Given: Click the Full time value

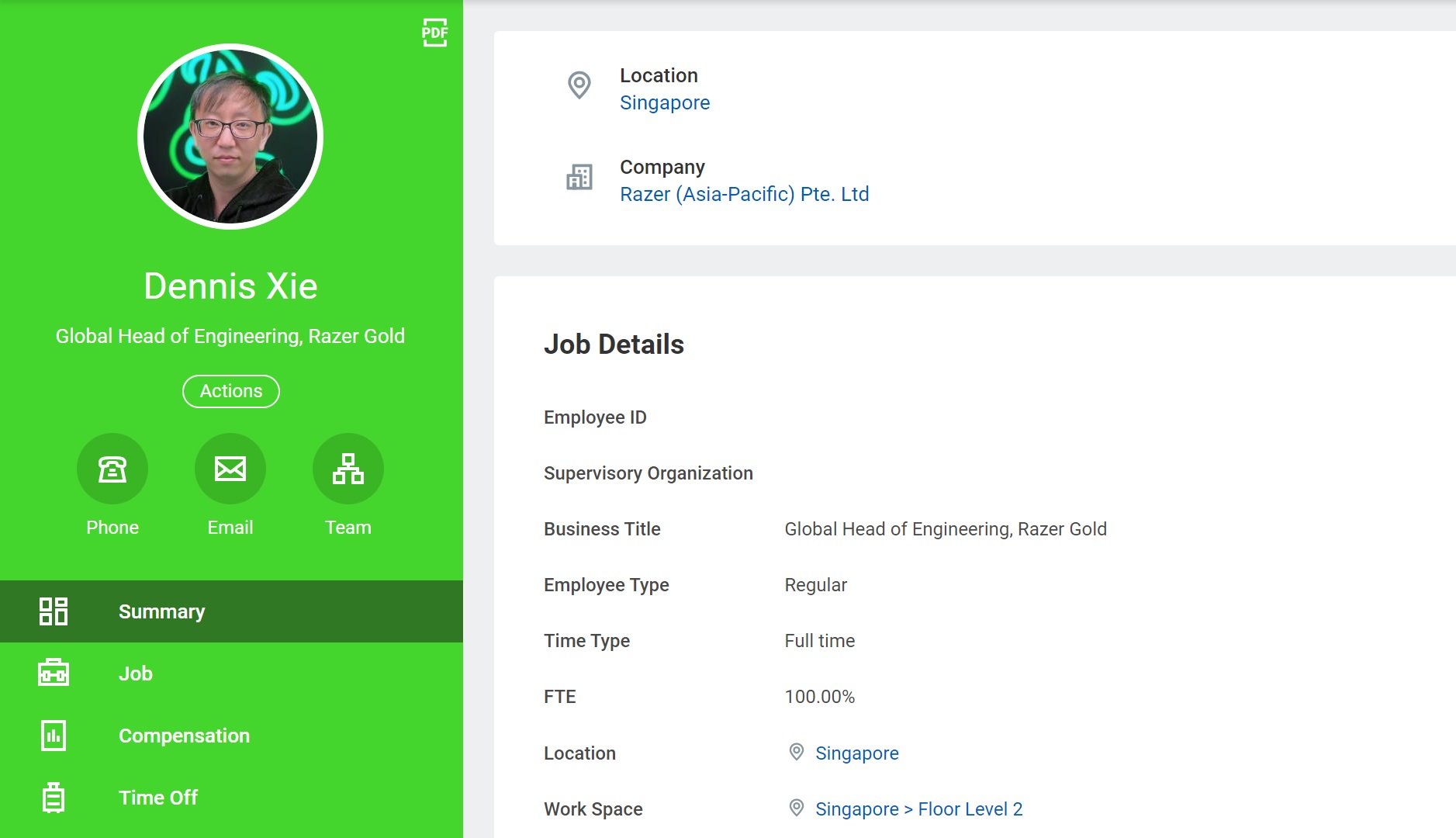Looking at the screenshot, I should (x=820, y=641).
